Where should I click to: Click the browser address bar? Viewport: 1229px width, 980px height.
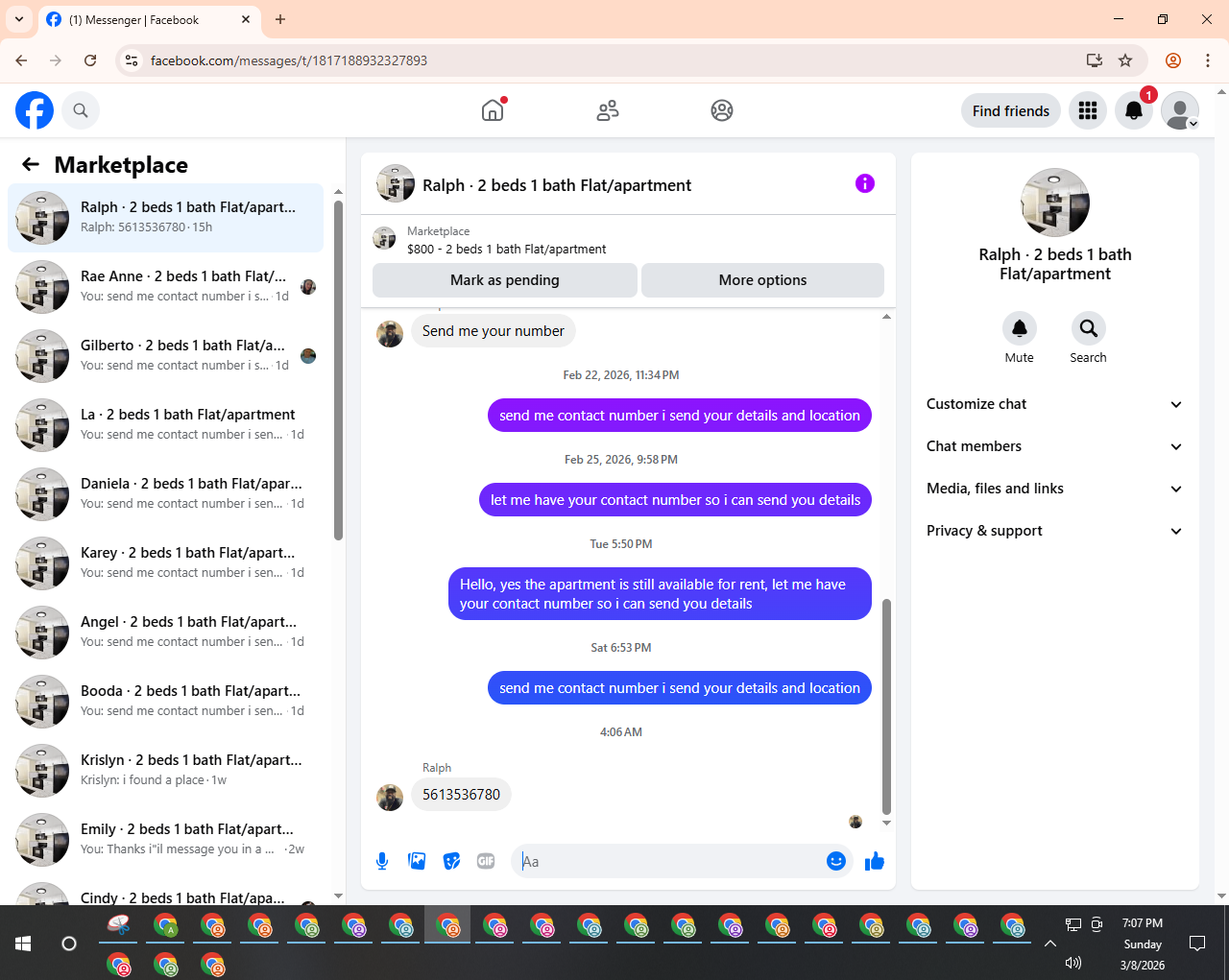614,60
